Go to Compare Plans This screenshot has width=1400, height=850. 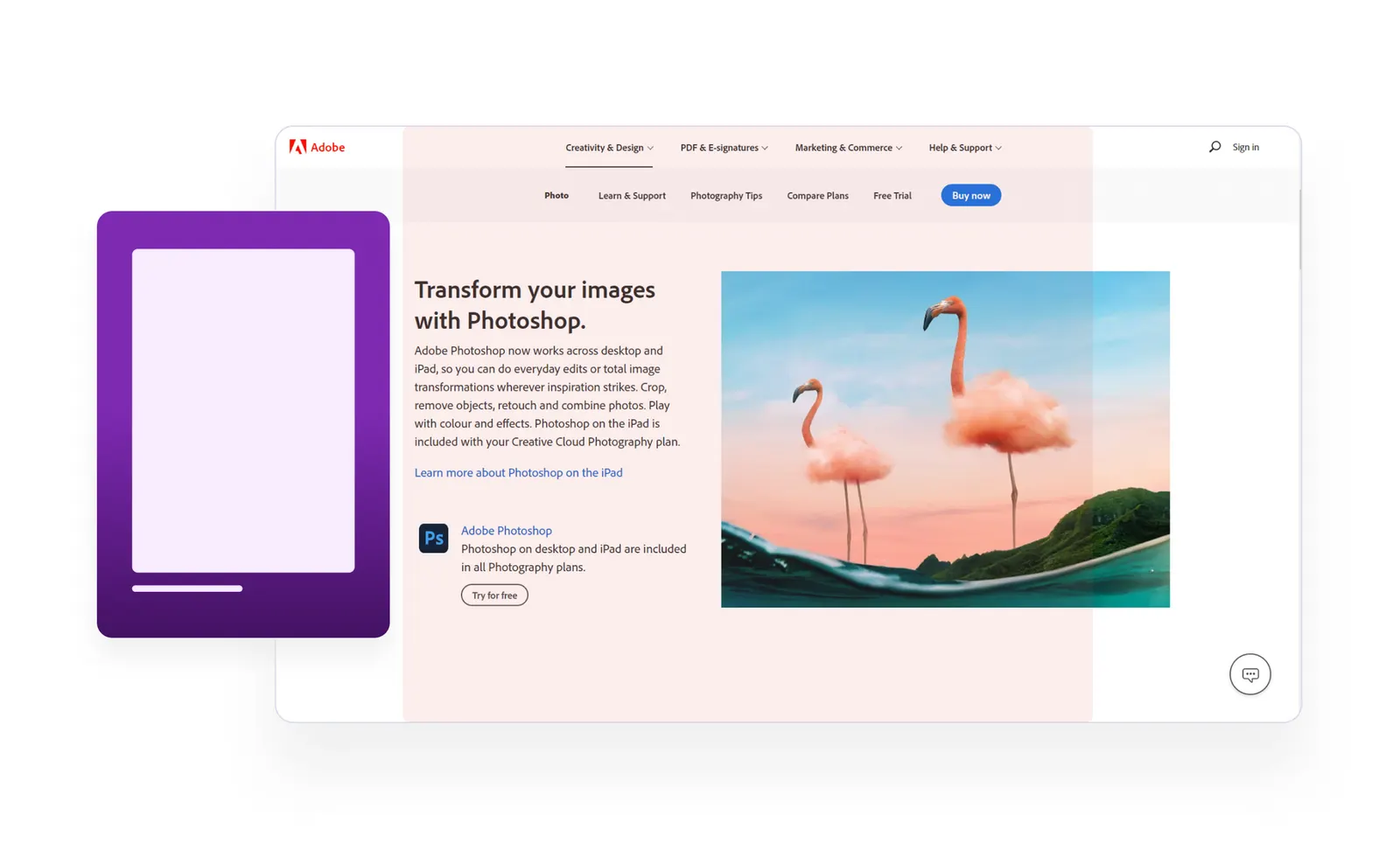tap(817, 196)
